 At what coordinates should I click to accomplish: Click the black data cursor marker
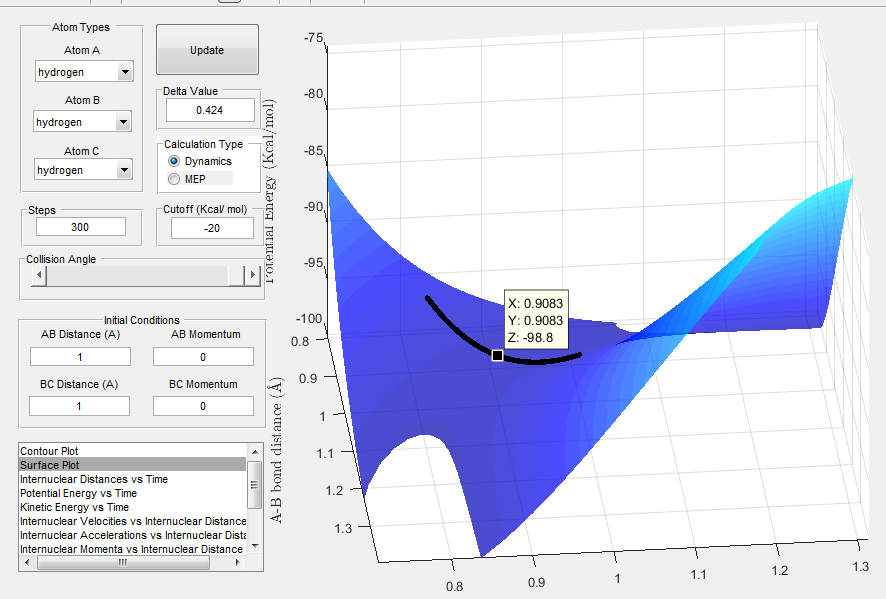tap(497, 355)
